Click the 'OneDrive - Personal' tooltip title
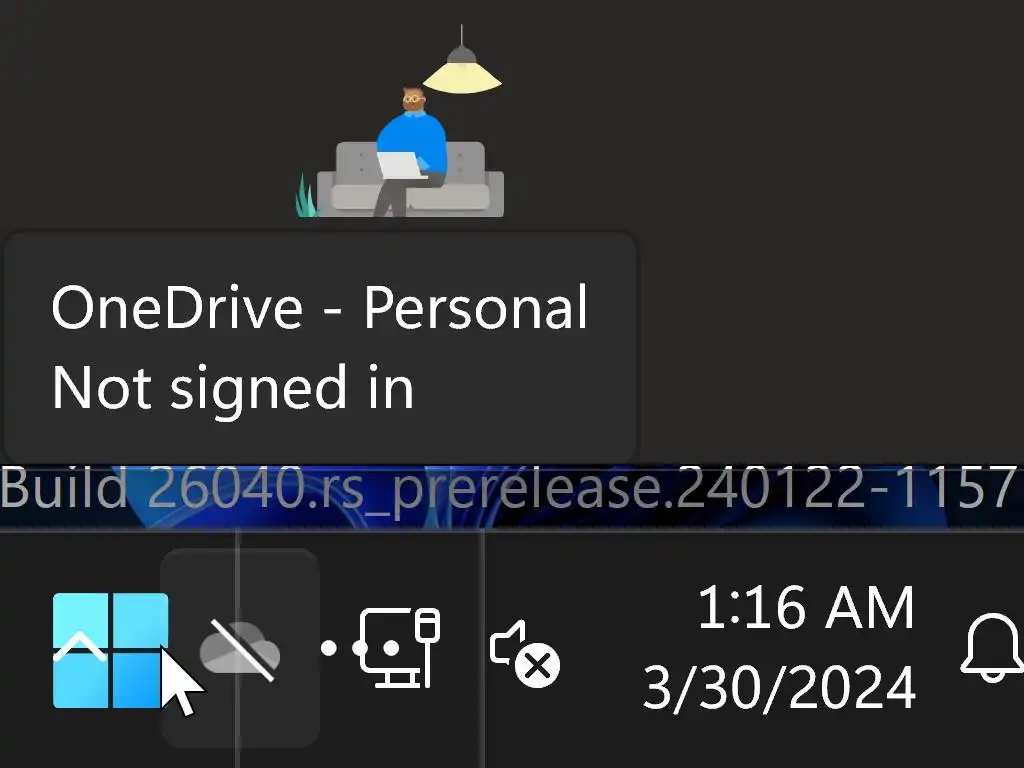The width and height of the screenshot is (1024, 768). [319, 308]
